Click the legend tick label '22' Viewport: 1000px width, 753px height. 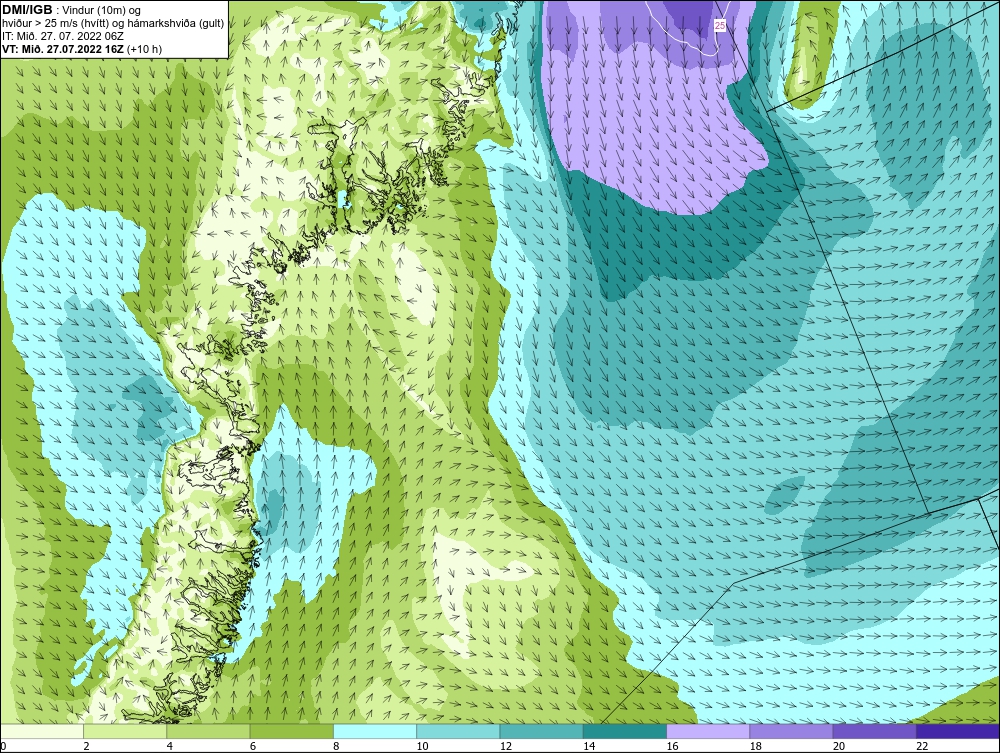(922, 746)
